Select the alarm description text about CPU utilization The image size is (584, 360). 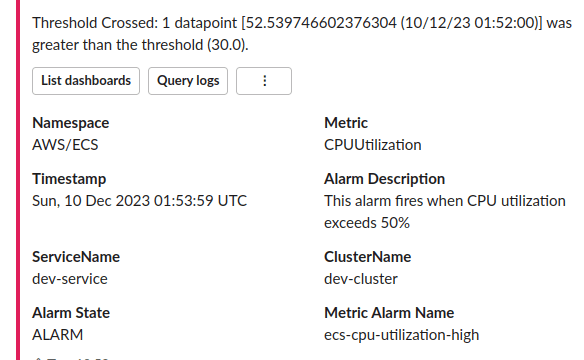point(445,212)
